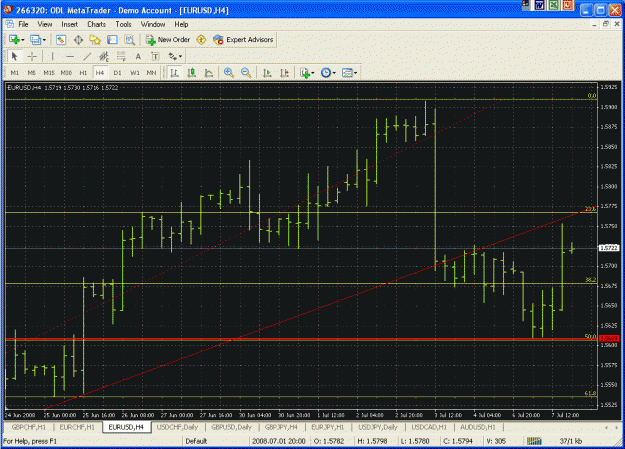Open the MetaEditor yellow diamond icon

coord(201,39)
